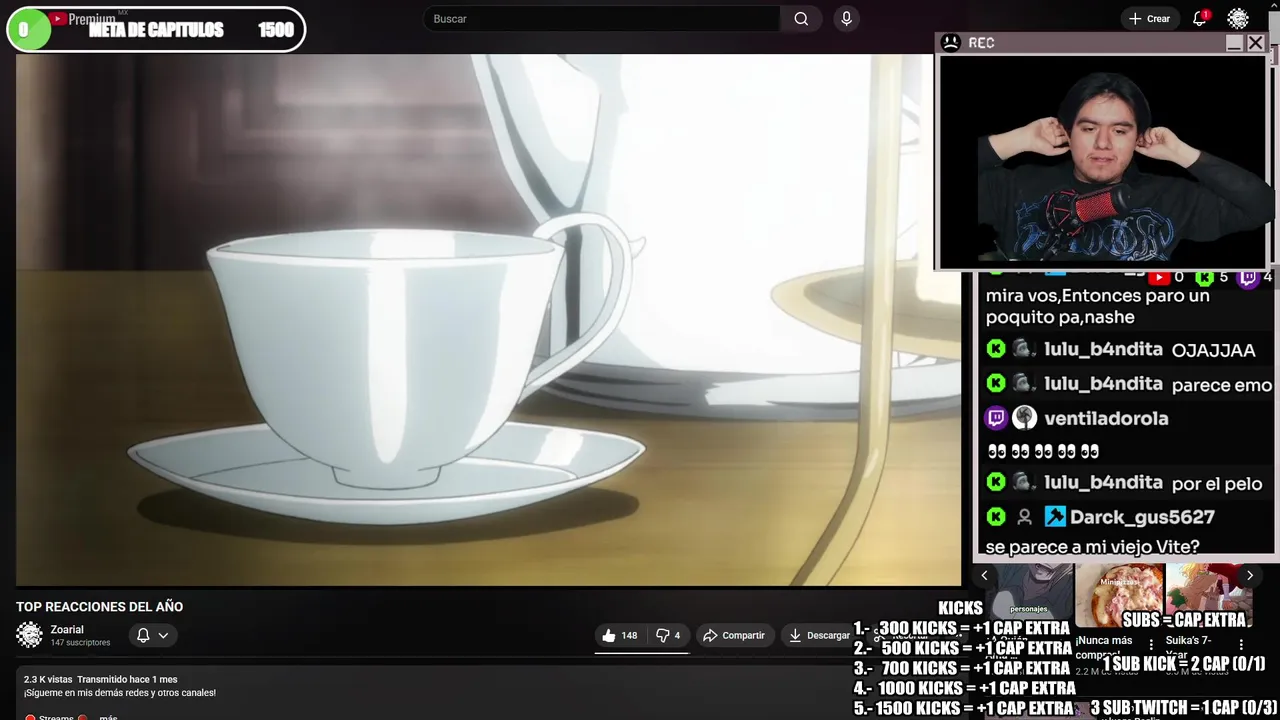
Task: Click the green progress circle in the goal overlay
Action: (x=28, y=30)
